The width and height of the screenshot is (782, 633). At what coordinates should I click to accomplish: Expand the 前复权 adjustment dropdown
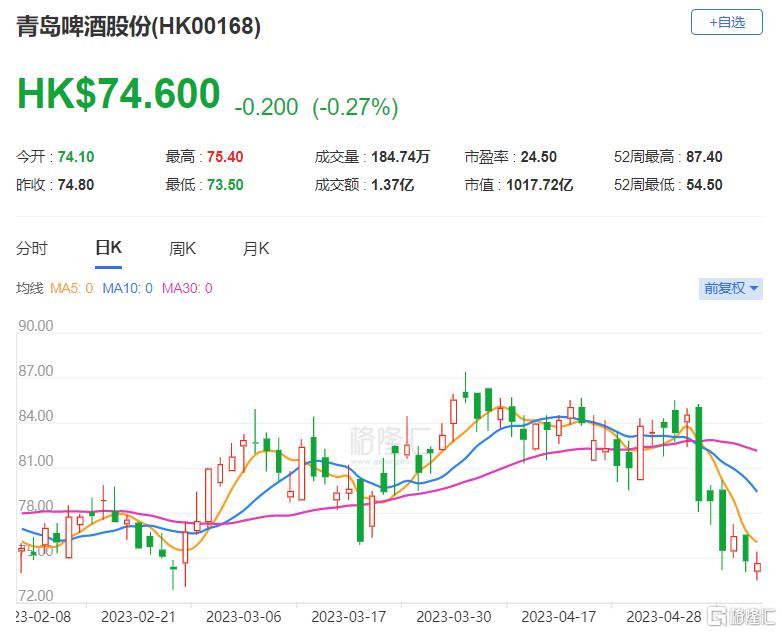click(731, 288)
